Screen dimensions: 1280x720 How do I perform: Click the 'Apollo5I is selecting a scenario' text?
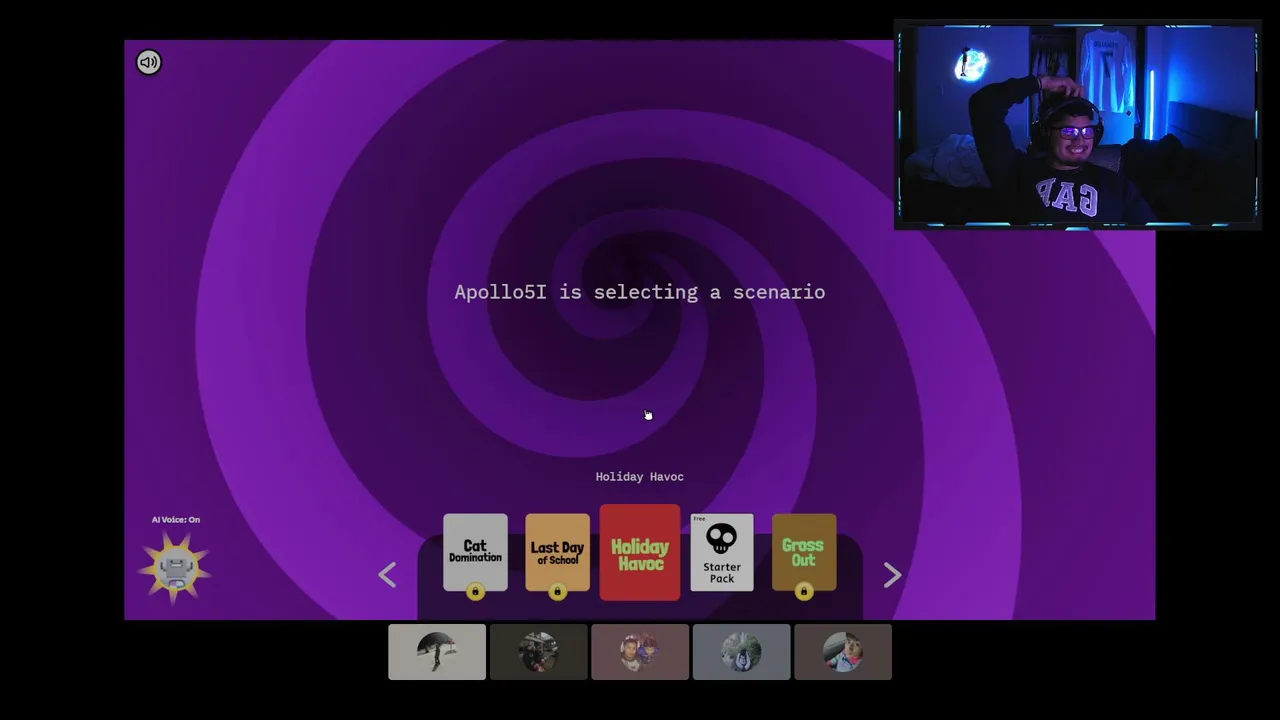click(640, 292)
